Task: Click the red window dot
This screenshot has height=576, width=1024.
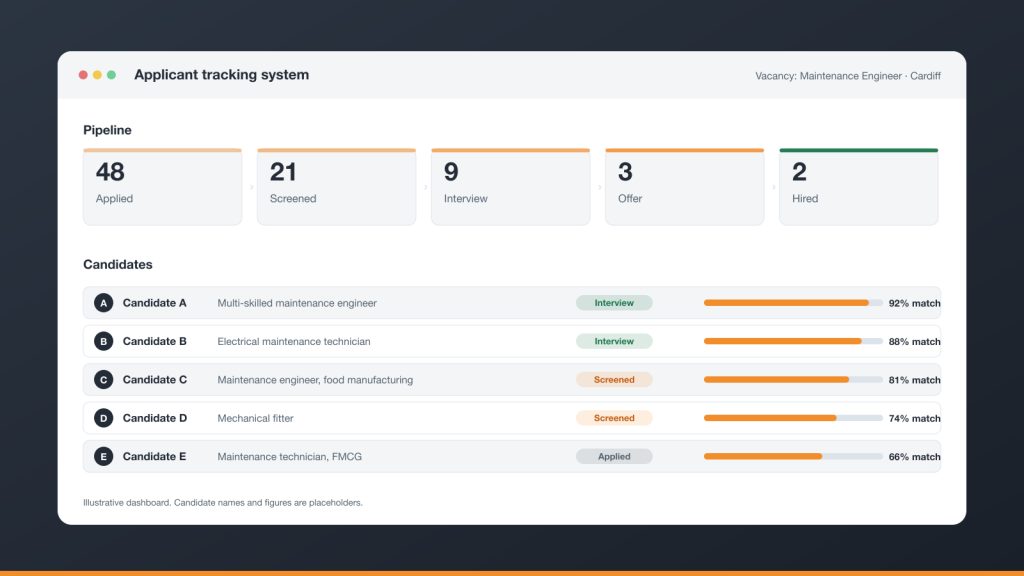Action: [83, 75]
